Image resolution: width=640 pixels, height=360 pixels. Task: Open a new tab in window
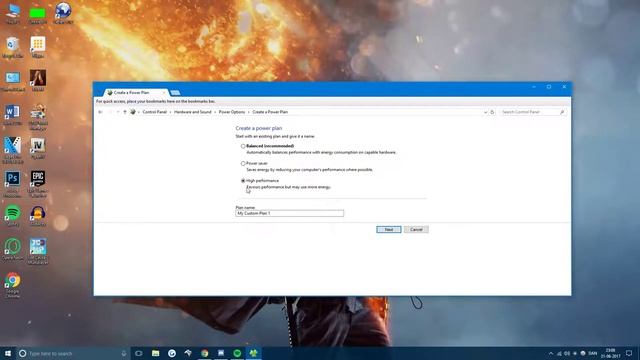click(175, 93)
